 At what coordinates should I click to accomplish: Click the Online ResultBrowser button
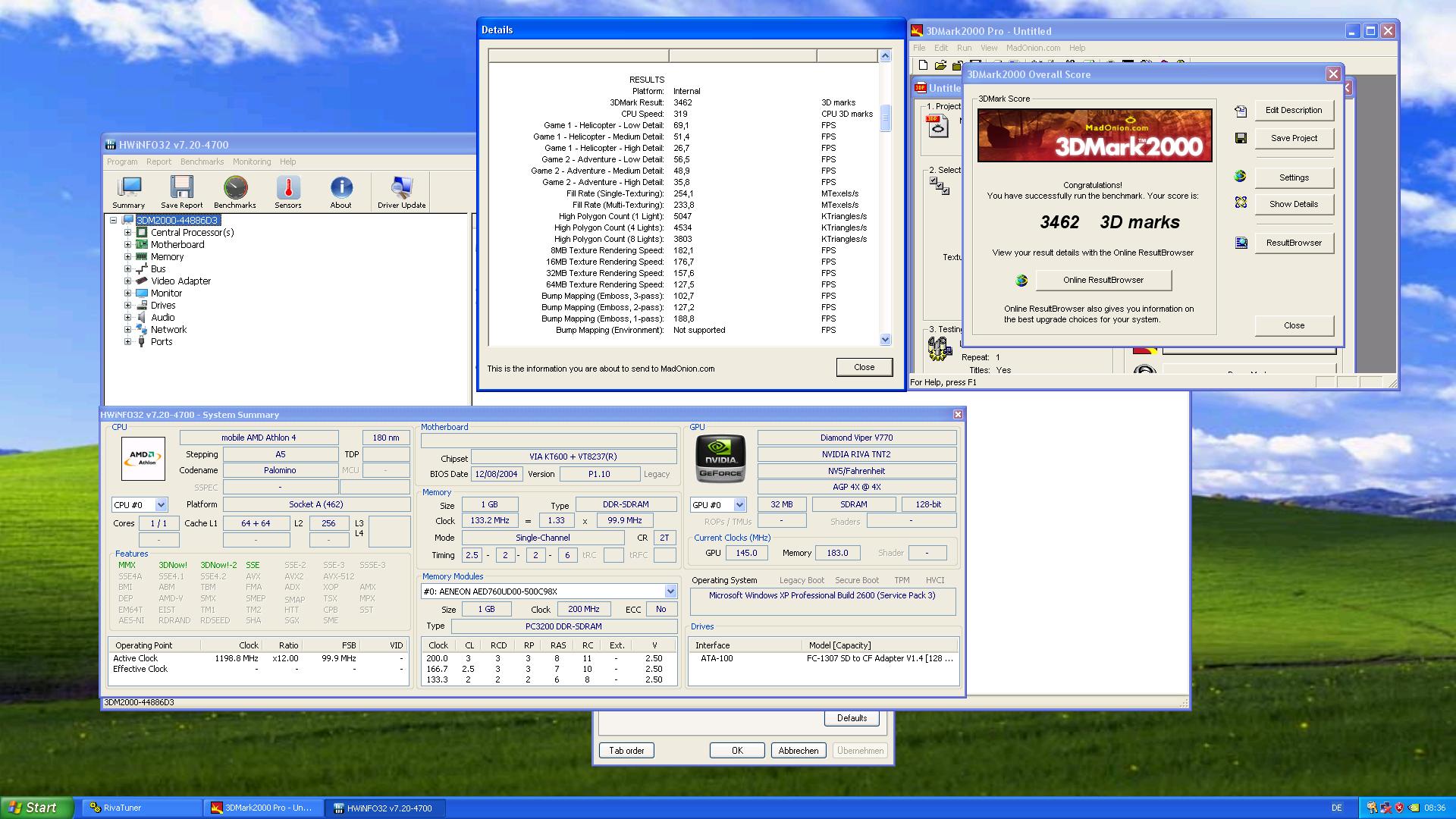click(x=1102, y=279)
